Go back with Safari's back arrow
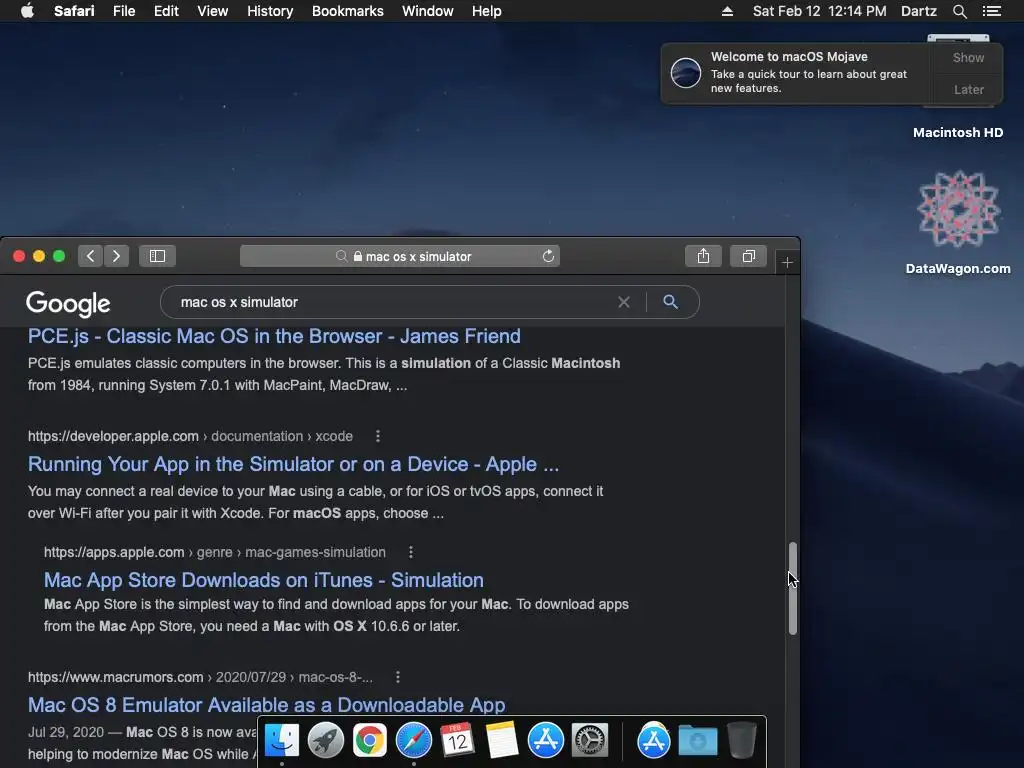The width and height of the screenshot is (1024, 768). tap(91, 256)
